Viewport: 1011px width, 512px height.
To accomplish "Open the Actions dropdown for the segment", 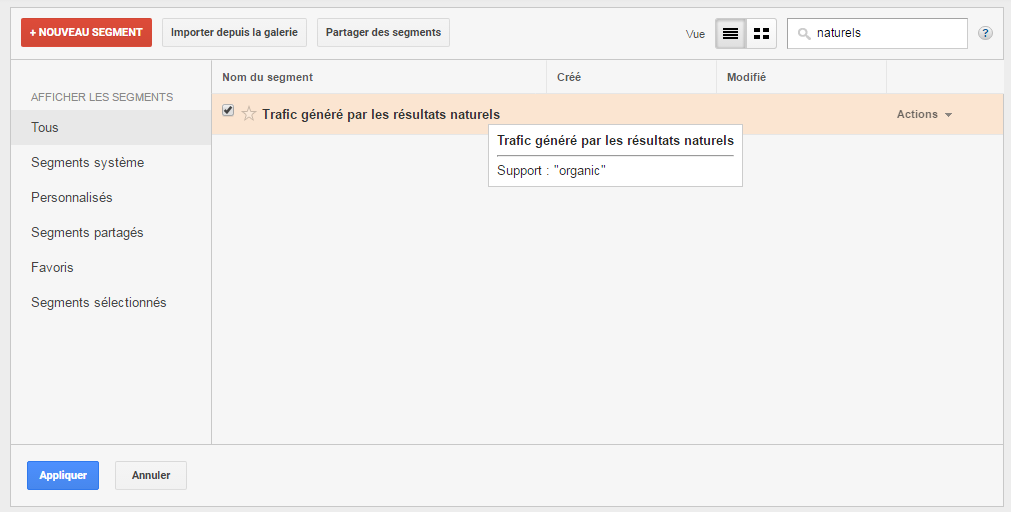I will tap(924, 115).
